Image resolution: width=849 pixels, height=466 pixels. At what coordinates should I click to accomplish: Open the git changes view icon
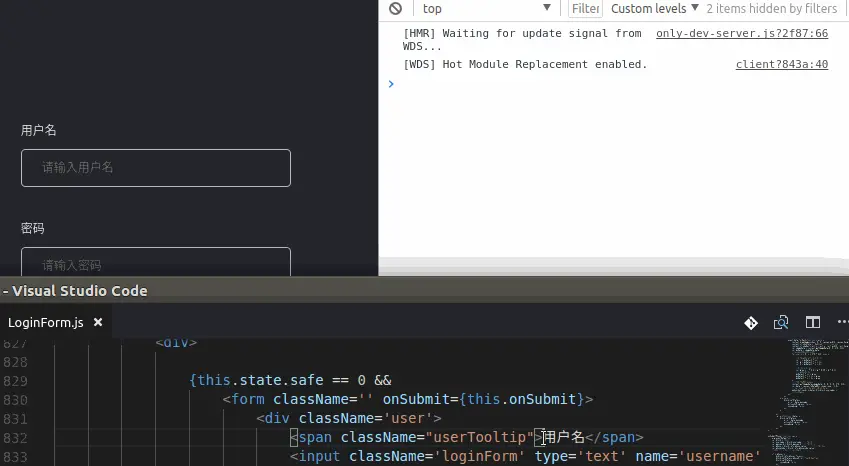[751, 323]
